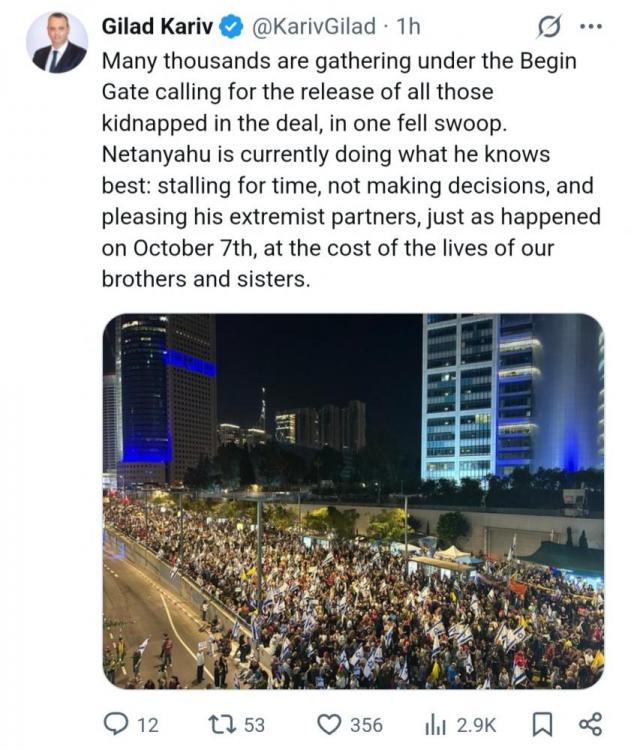Open the @KarivGilad handle link
Viewport: 631px width, 750px height.
pyautogui.click(x=314, y=26)
